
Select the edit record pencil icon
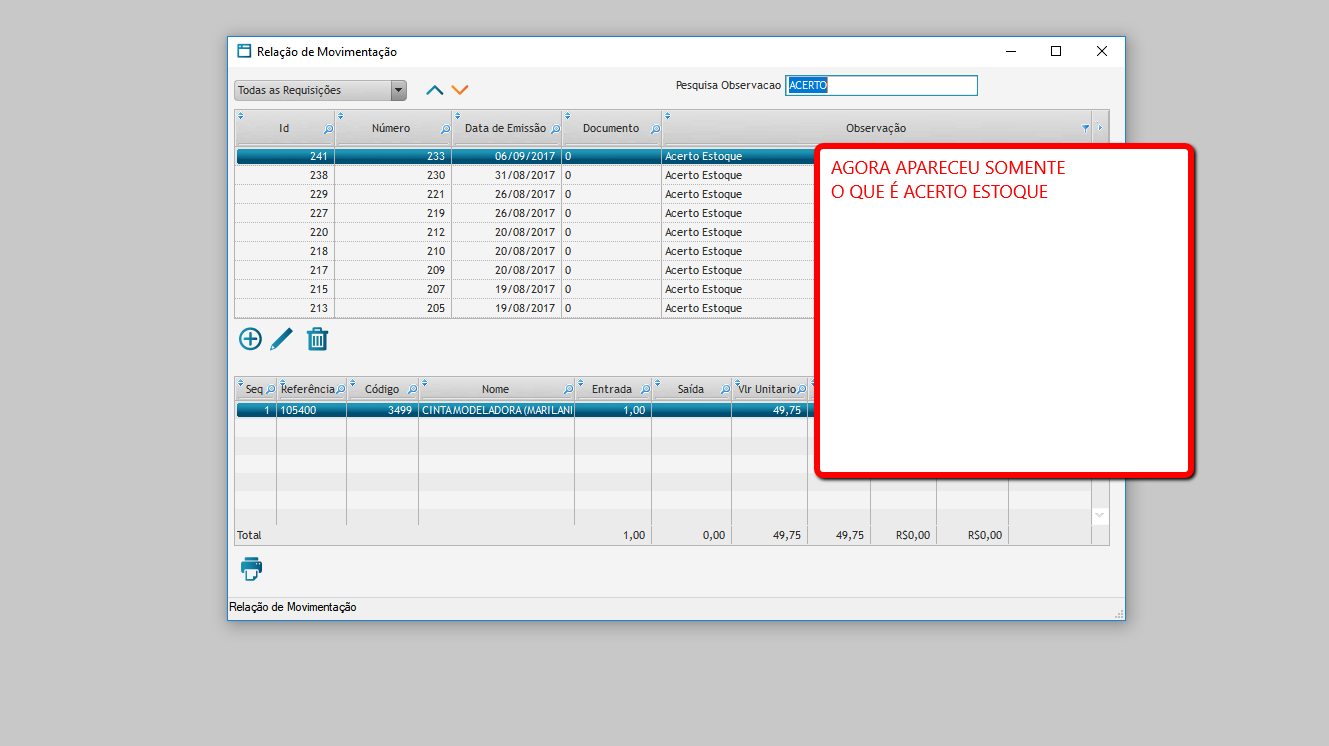tap(281, 339)
